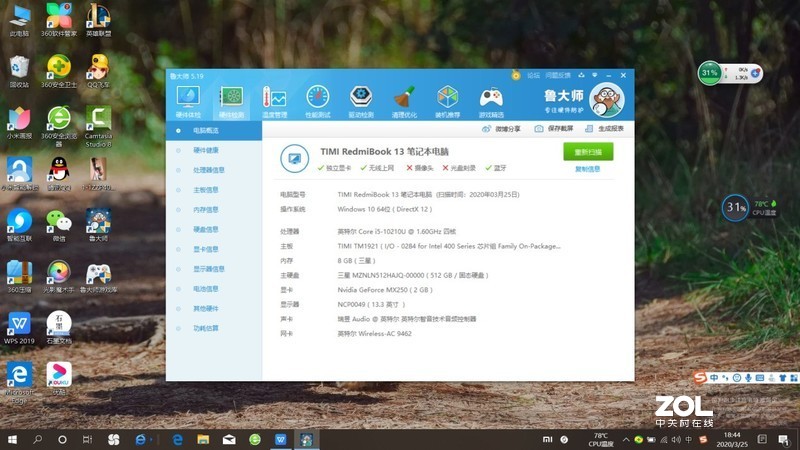Image resolution: width=800 pixels, height=450 pixels.
Task: Click Sogou input toolbar microphone icon
Action: (748, 378)
